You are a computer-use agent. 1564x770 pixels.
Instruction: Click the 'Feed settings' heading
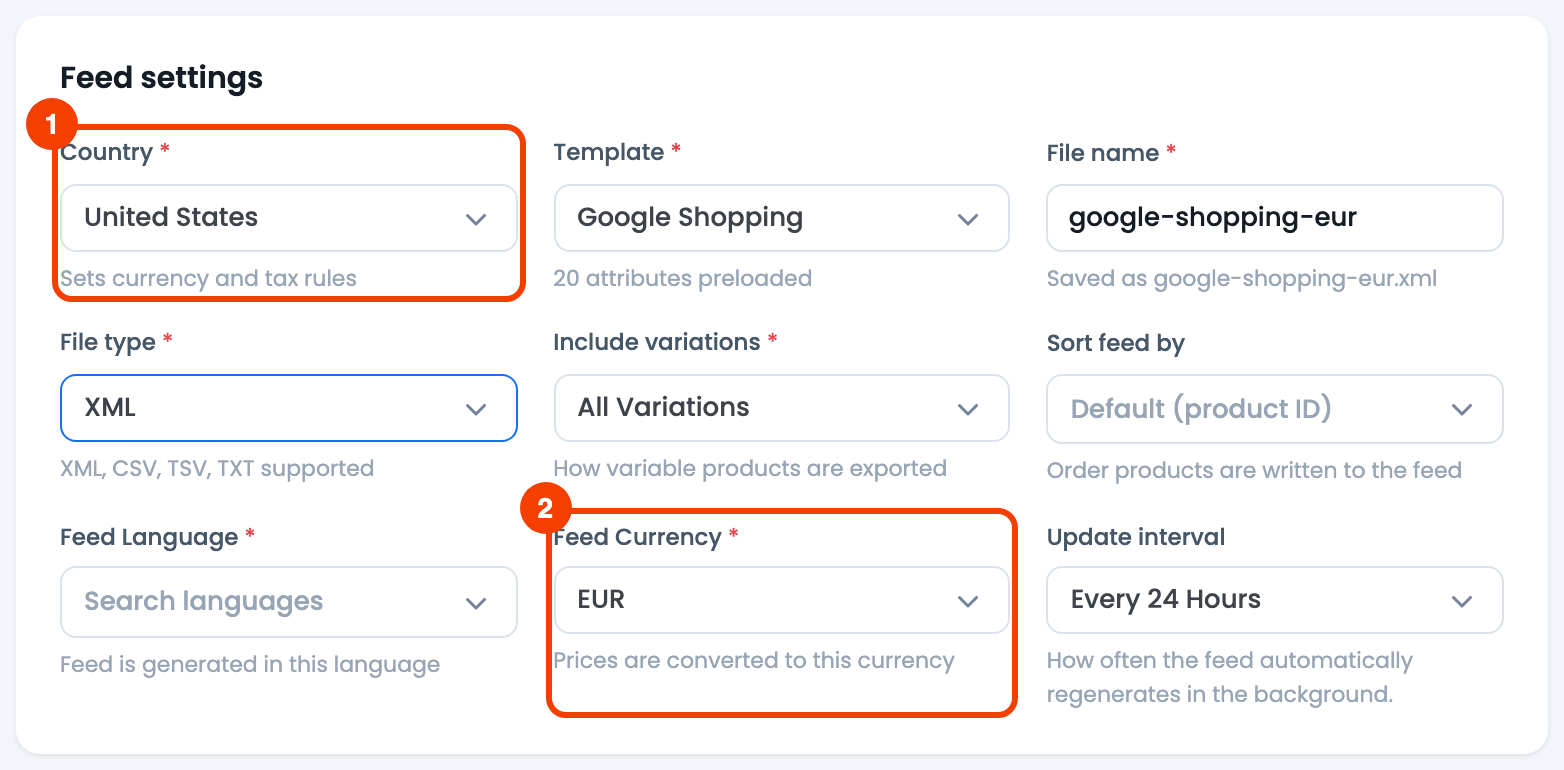pyautogui.click(x=162, y=78)
